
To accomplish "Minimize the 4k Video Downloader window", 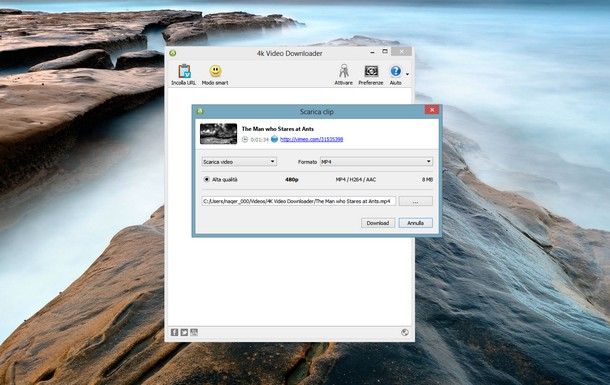I will point(372,52).
